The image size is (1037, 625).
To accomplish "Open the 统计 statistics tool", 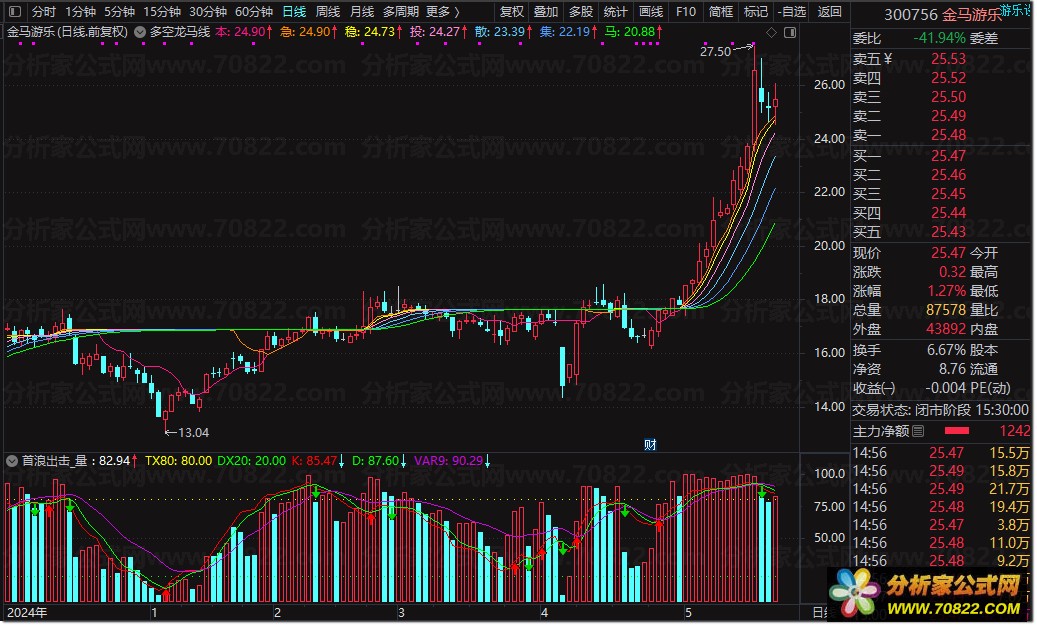I will pos(615,11).
